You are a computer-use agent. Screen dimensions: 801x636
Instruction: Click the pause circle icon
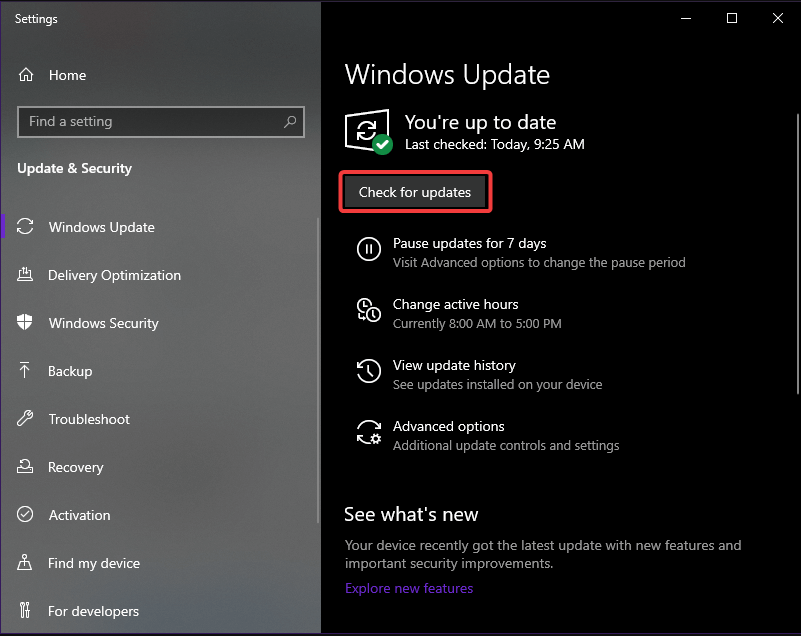pos(369,249)
